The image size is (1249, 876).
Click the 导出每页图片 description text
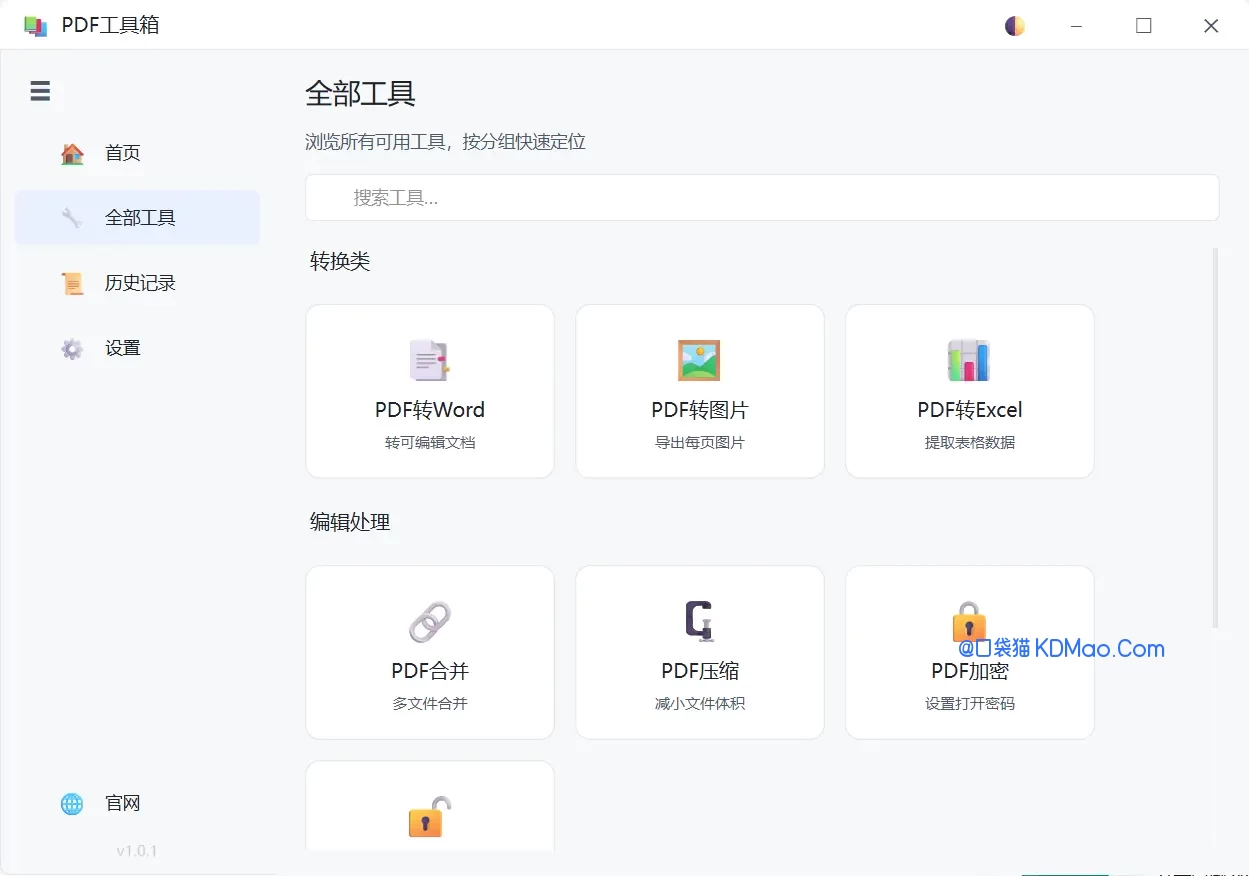tap(700, 442)
